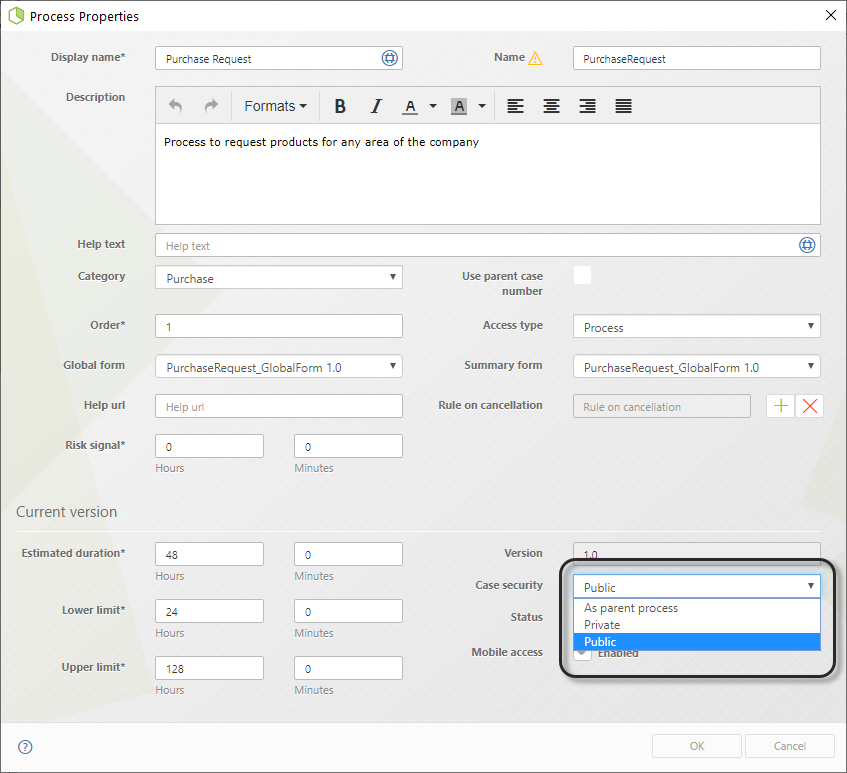Click the Version field showing 1.0
This screenshot has width=847, height=773.
(x=696, y=553)
